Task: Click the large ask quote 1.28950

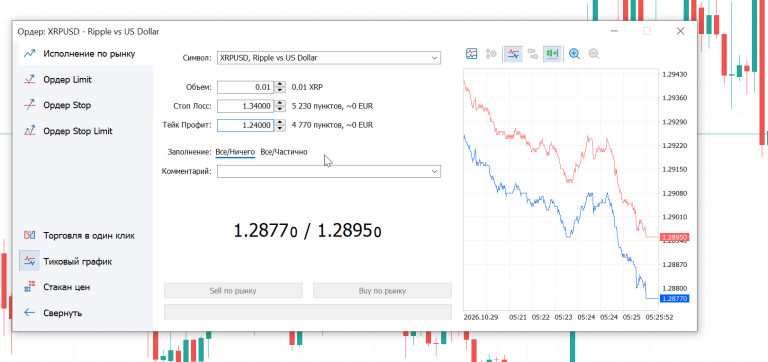Action: click(350, 230)
